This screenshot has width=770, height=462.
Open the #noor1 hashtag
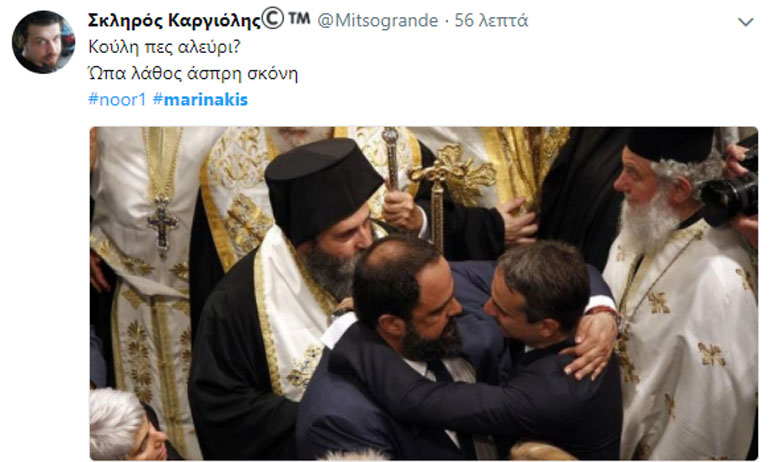(x=117, y=100)
